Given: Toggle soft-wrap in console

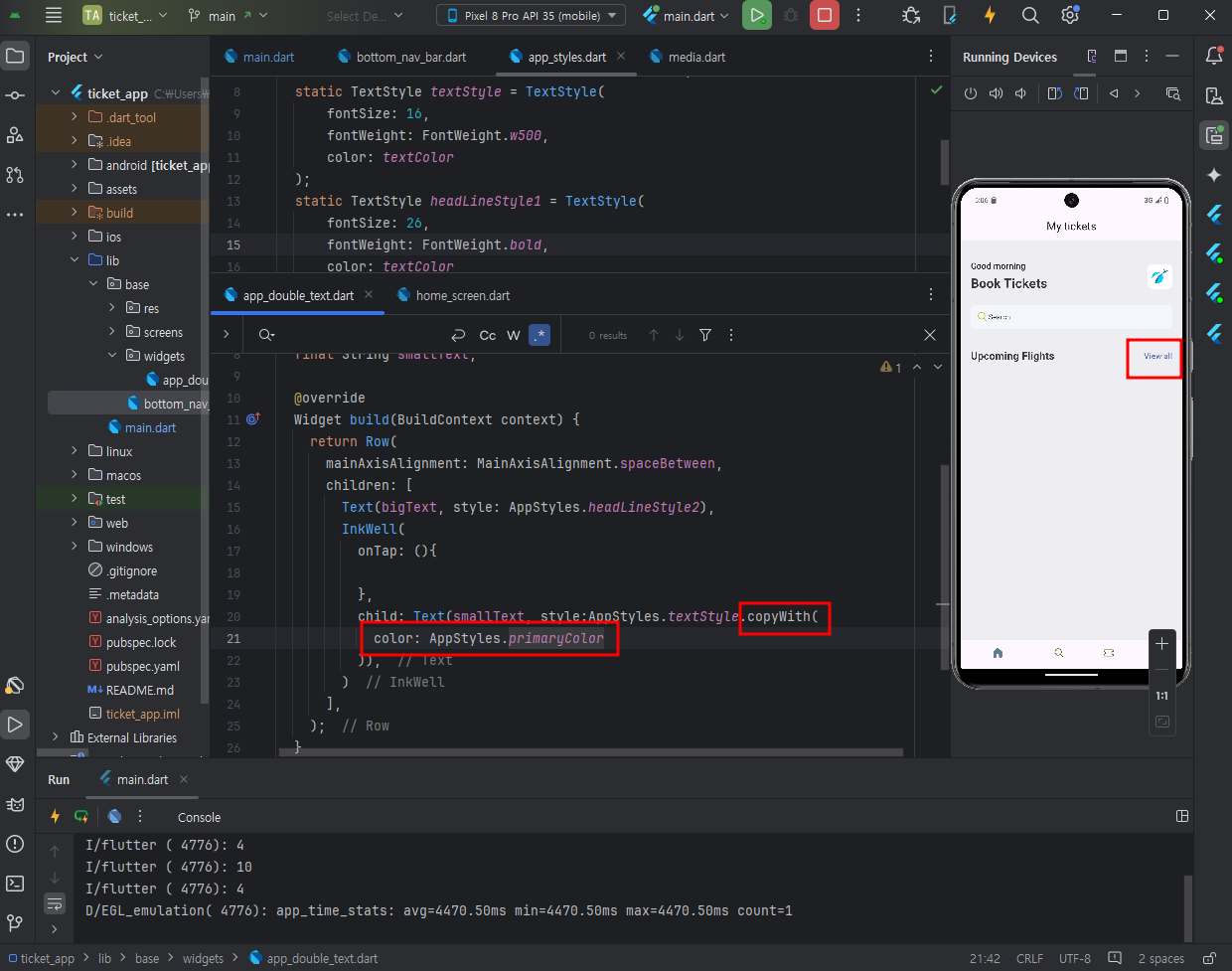Looking at the screenshot, I should tap(55, 902).
